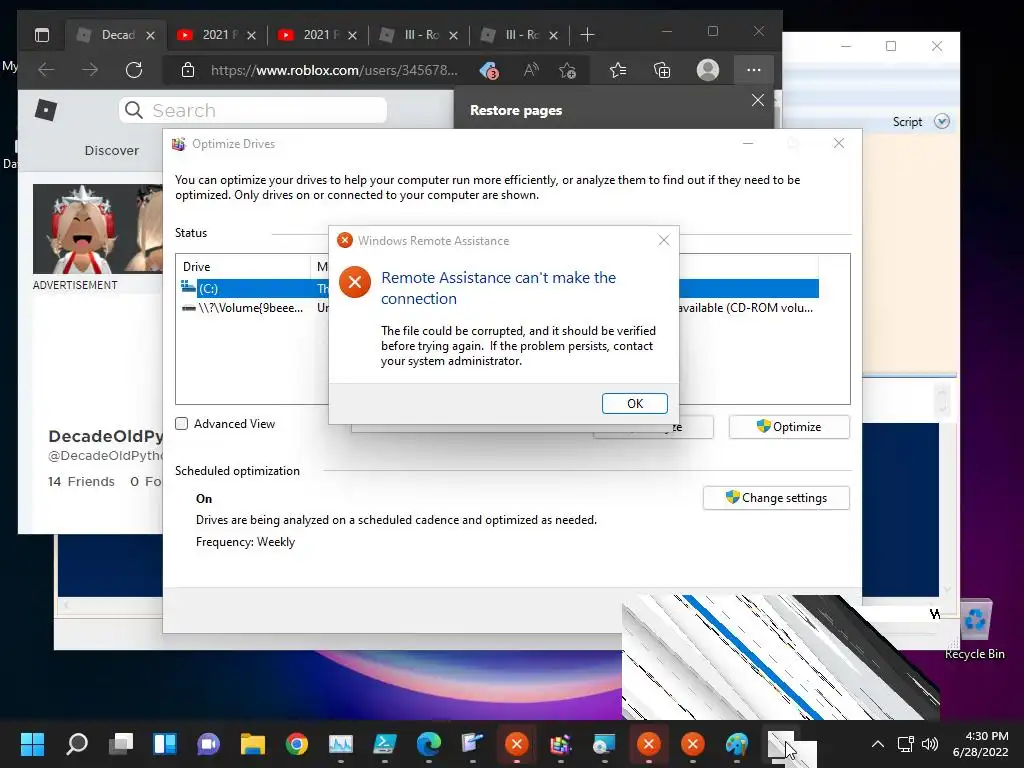Start Read aloud from the address bar
This screenshot has height=768, width=1024.
[x=531, y=70]
